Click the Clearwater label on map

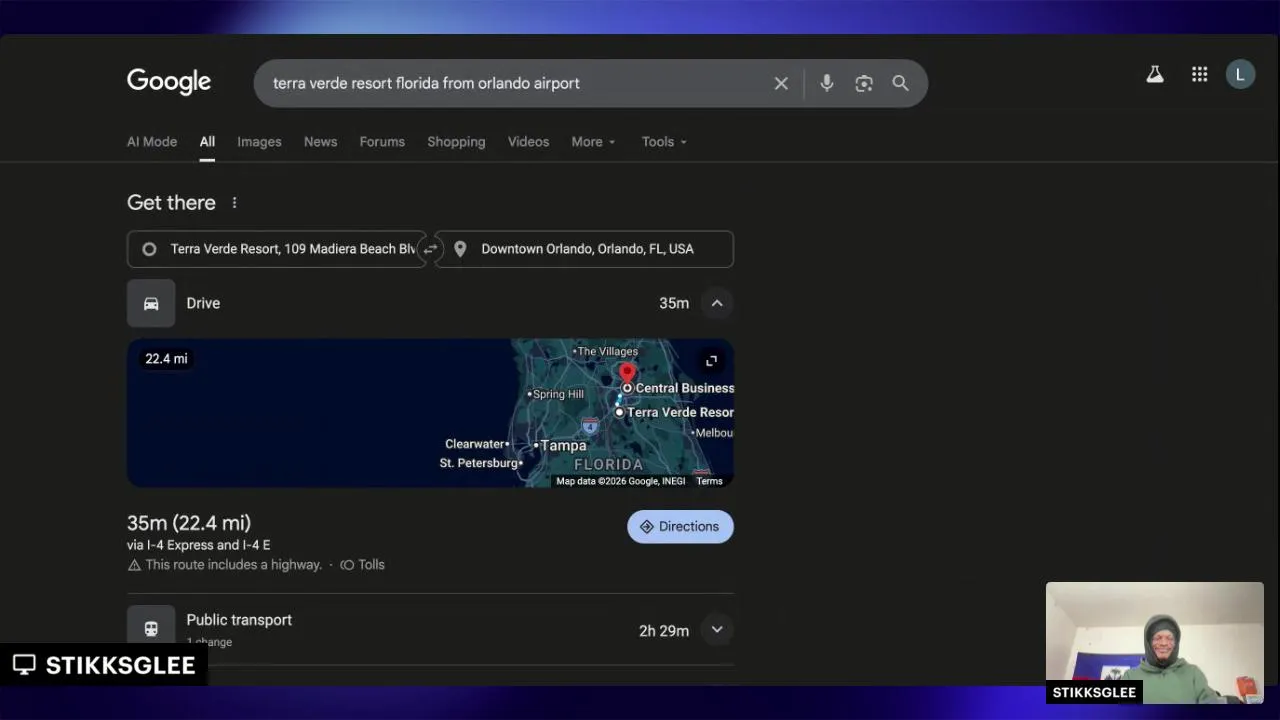click(x=474, y=444)
